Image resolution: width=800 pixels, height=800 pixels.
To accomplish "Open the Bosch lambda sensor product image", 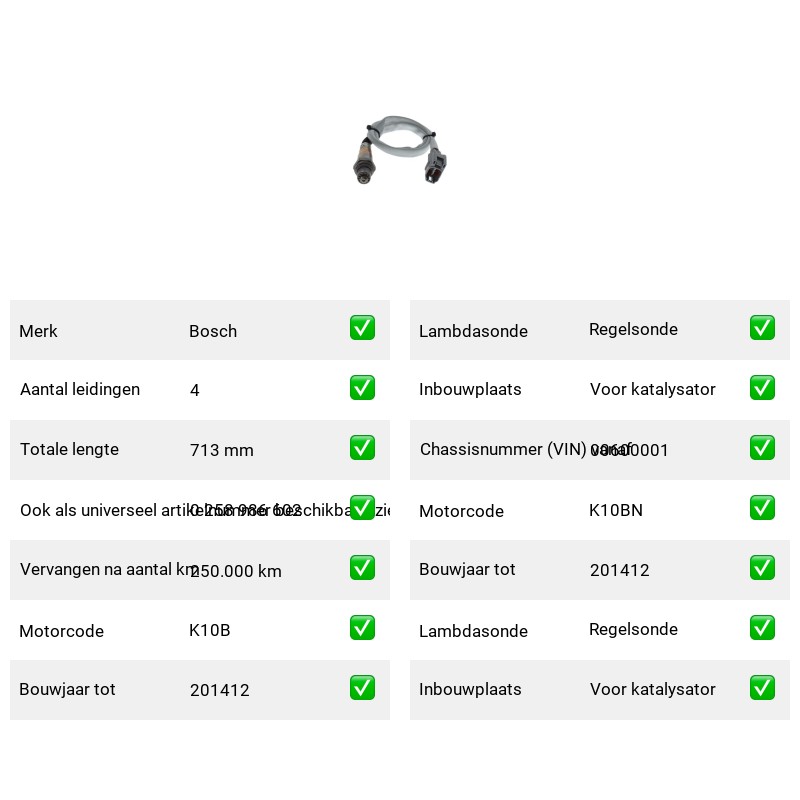I will [x=399, y=149].
